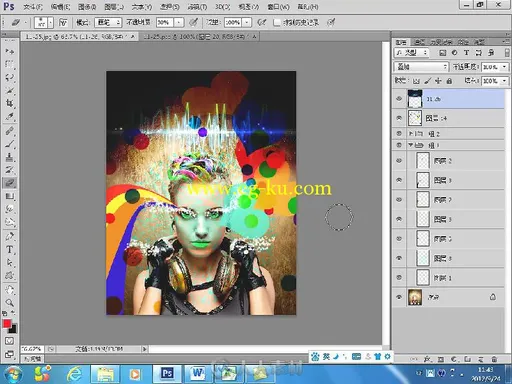The width and height of the screenshot is (512, 384).
Task: Open the brush preset picker arrow
Action: click(50, 23)
